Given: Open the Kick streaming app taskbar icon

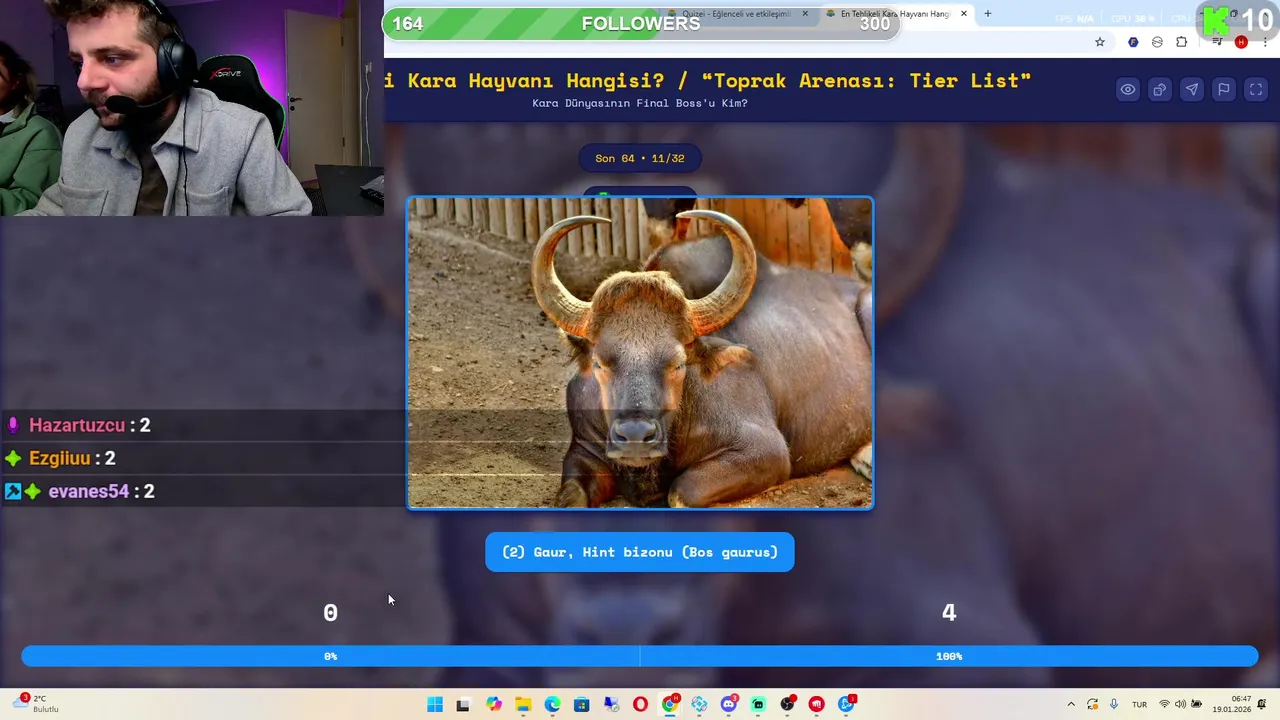Looking at the screenshot, I should (x=758, y=705).
